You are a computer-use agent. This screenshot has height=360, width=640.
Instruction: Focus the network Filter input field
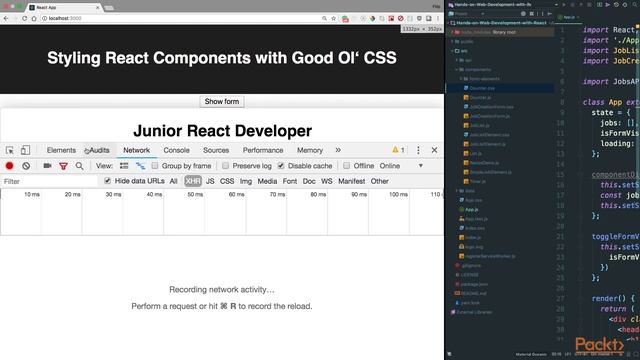pyautogui.click(x=49, y=181)
